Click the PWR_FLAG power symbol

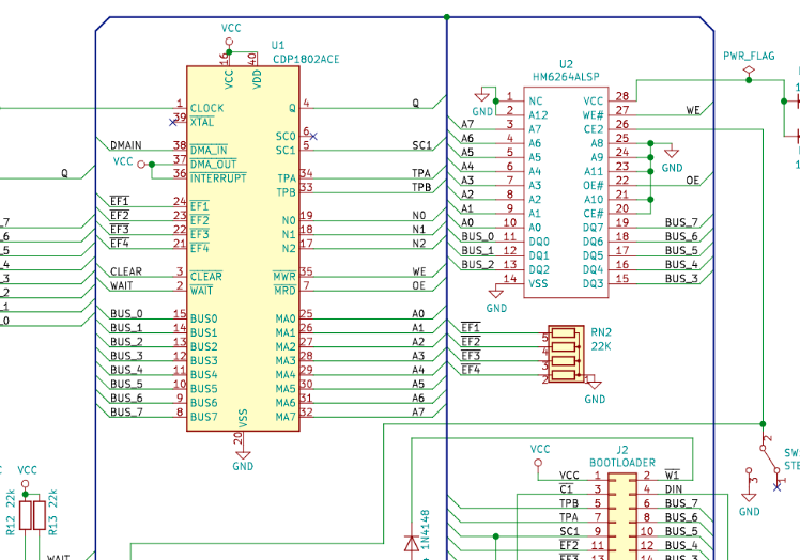pos(748,78)
